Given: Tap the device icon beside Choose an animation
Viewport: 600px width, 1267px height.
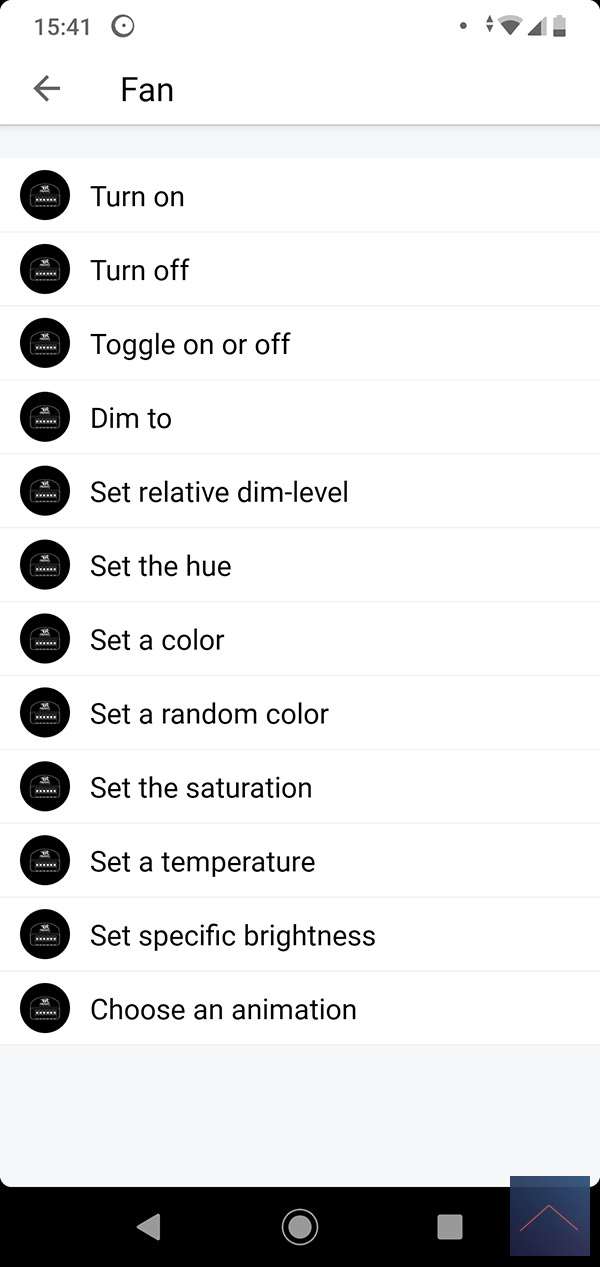Looking at the screenshot, I should (45, 1010).
